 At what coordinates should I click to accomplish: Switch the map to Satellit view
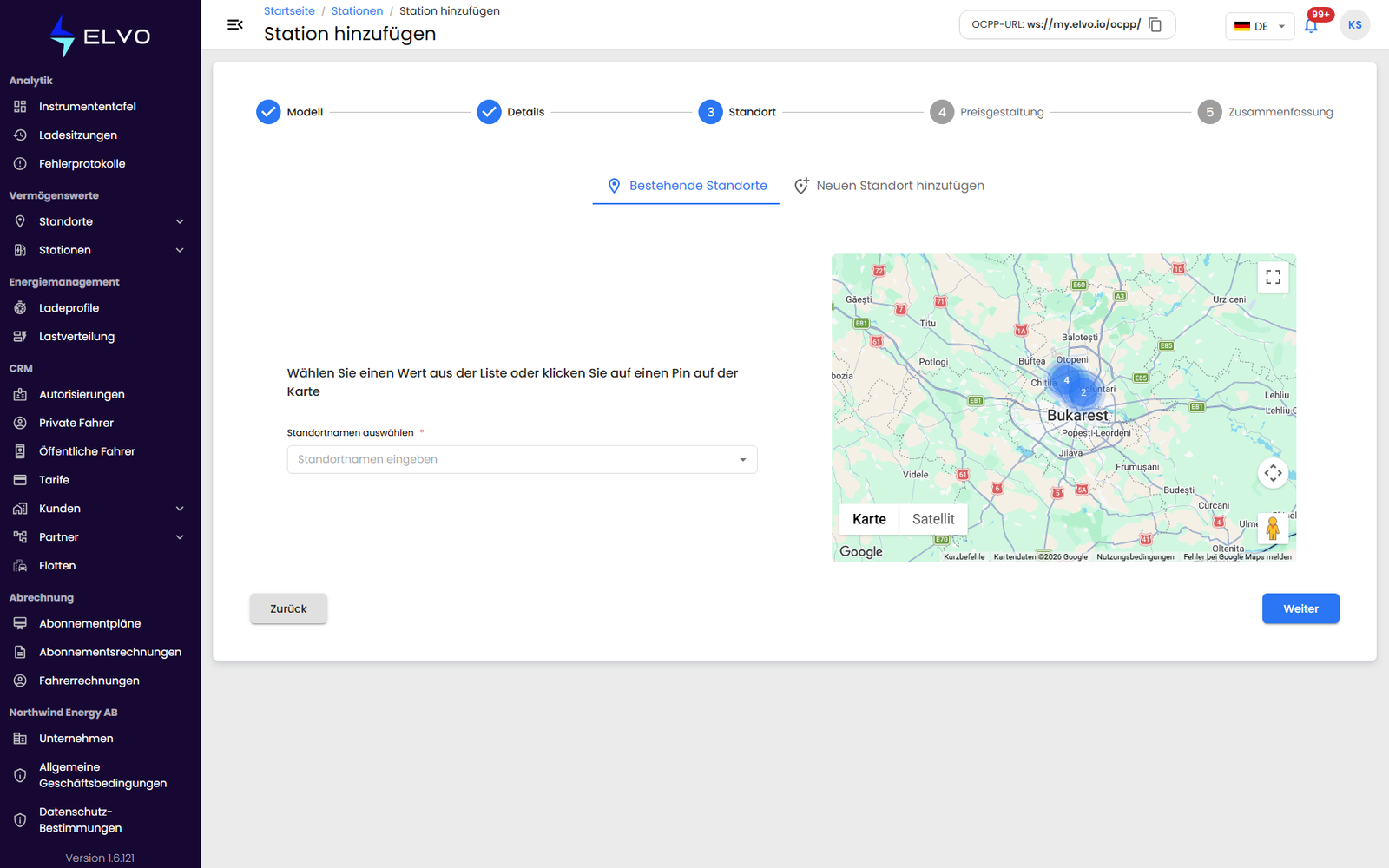pos(933,519)
